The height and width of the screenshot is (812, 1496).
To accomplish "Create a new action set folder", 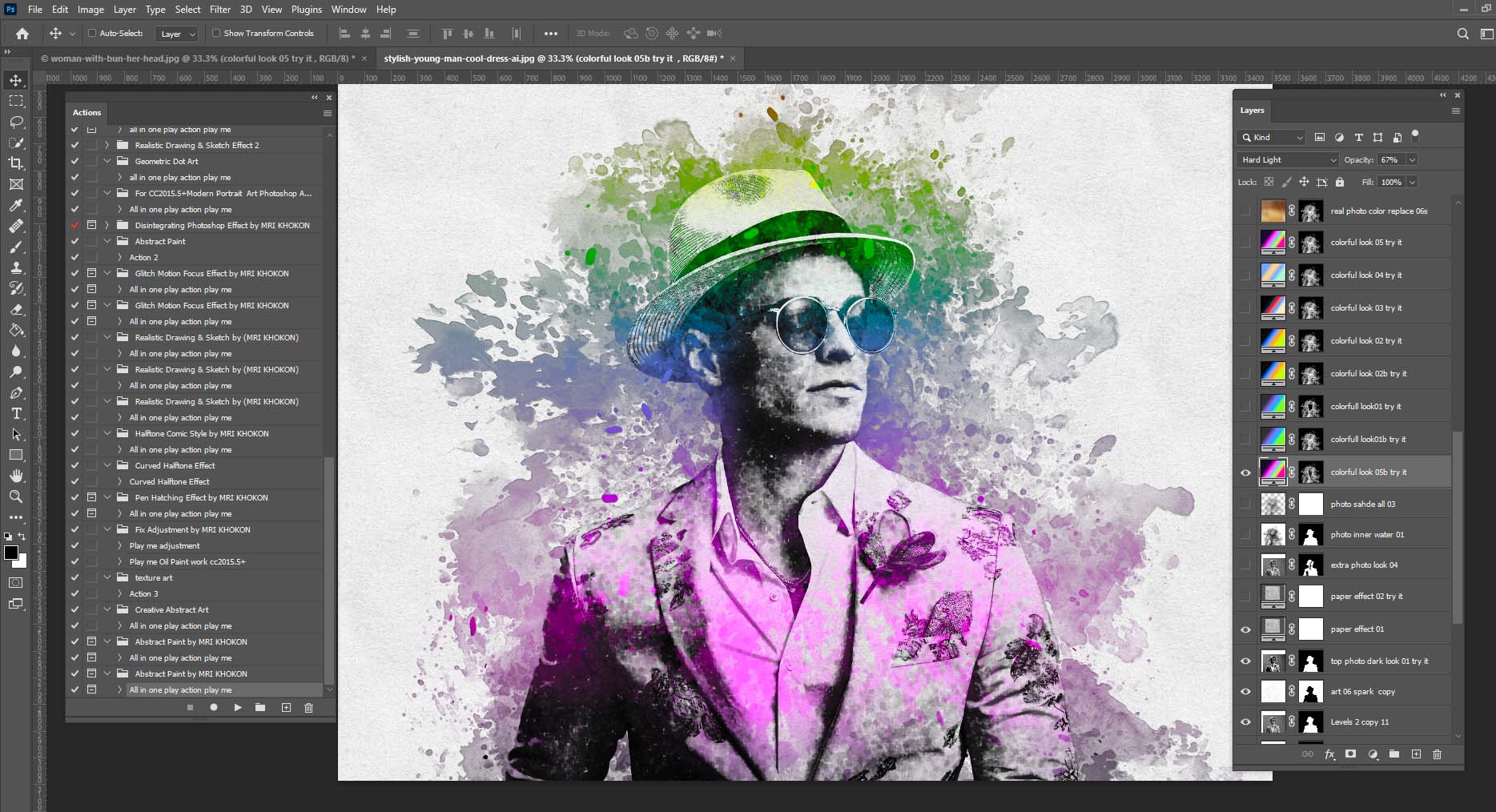I will point(260,707).
